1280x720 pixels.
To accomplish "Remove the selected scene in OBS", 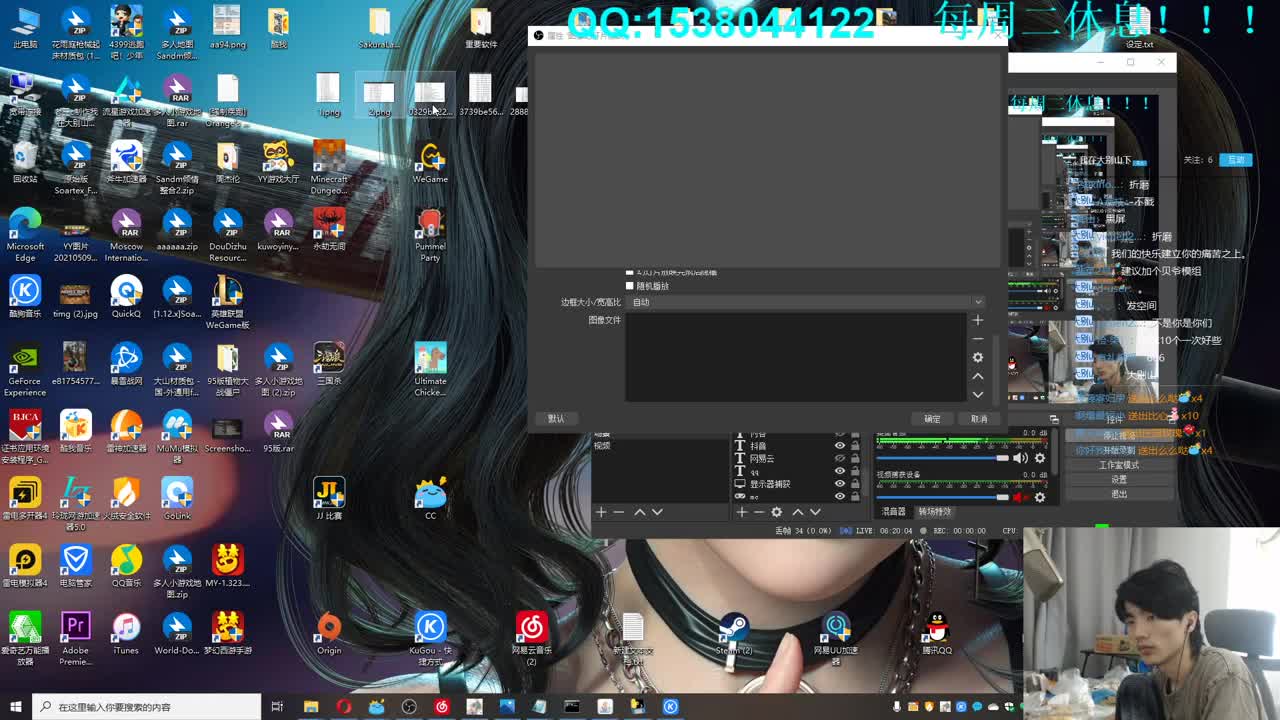I will 619,512.
